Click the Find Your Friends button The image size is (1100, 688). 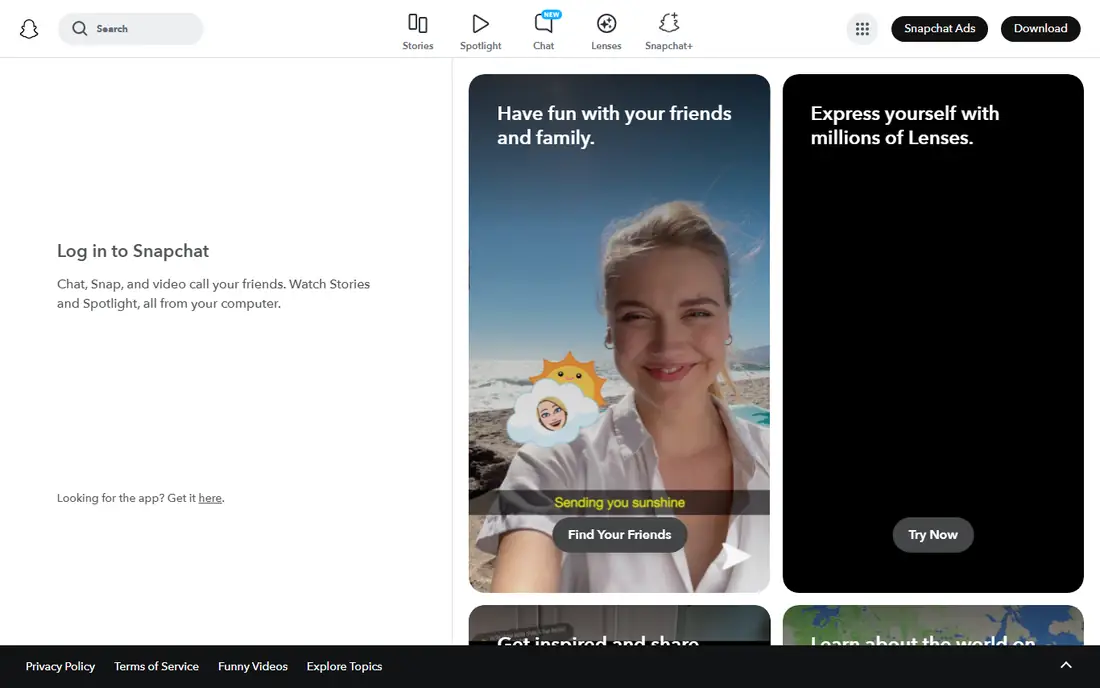click(x=619, y=534)
